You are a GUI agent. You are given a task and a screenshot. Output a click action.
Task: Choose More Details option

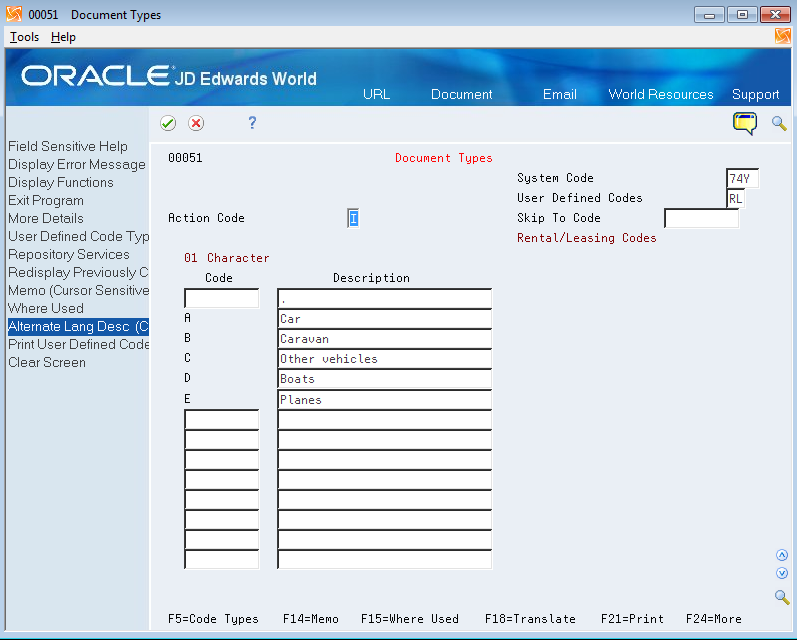pos(46,219)
